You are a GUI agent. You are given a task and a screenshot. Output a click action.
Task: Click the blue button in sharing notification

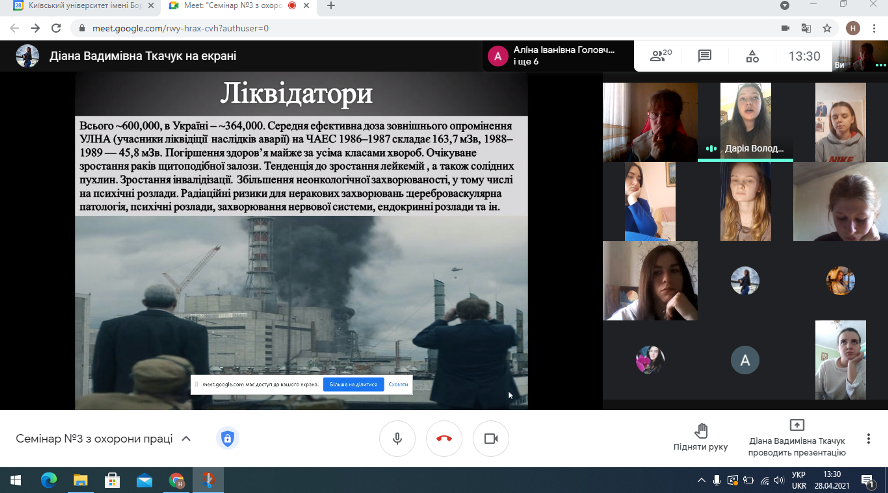(x=353, y=384)
